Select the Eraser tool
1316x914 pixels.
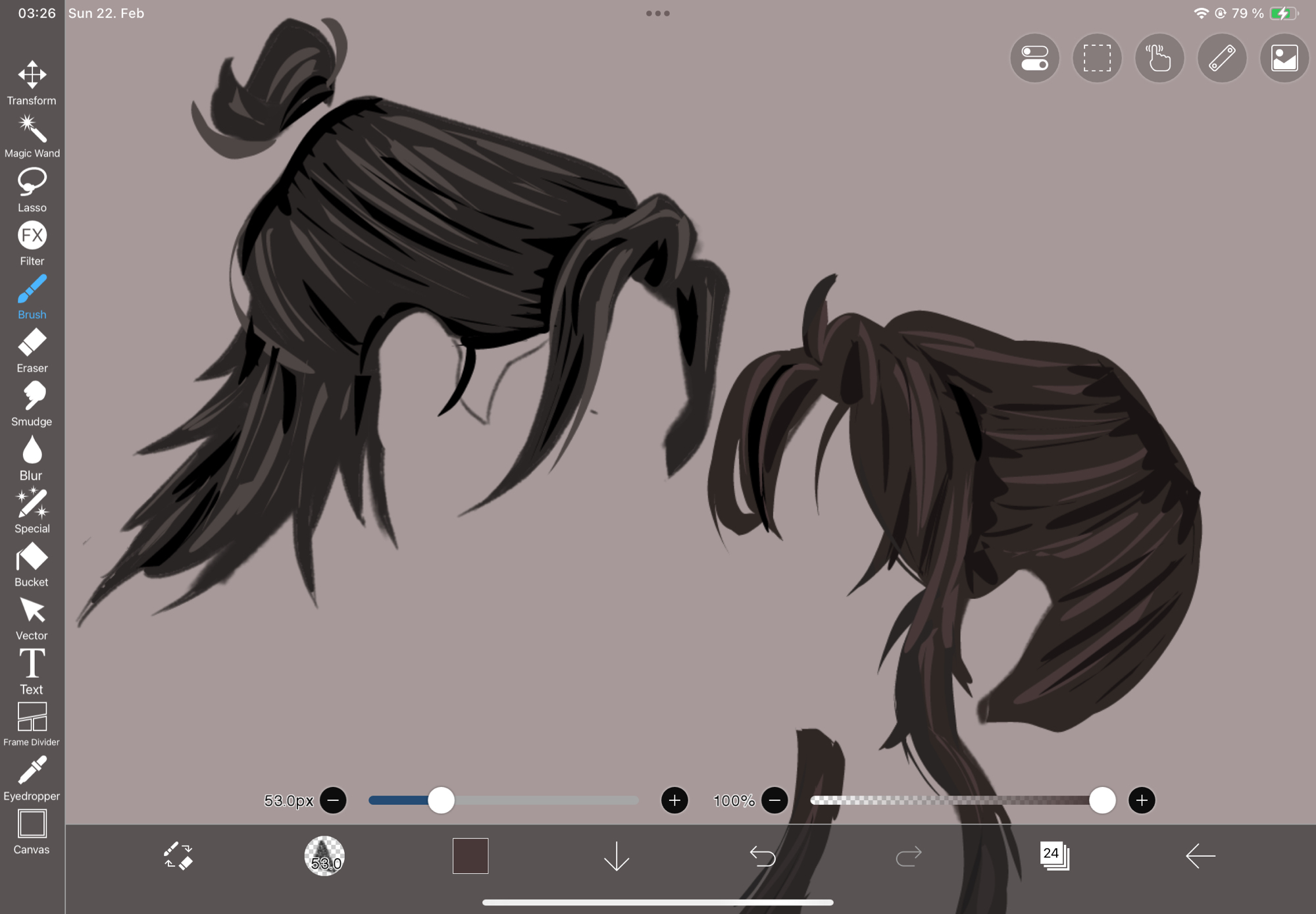(x=32, y=350)
